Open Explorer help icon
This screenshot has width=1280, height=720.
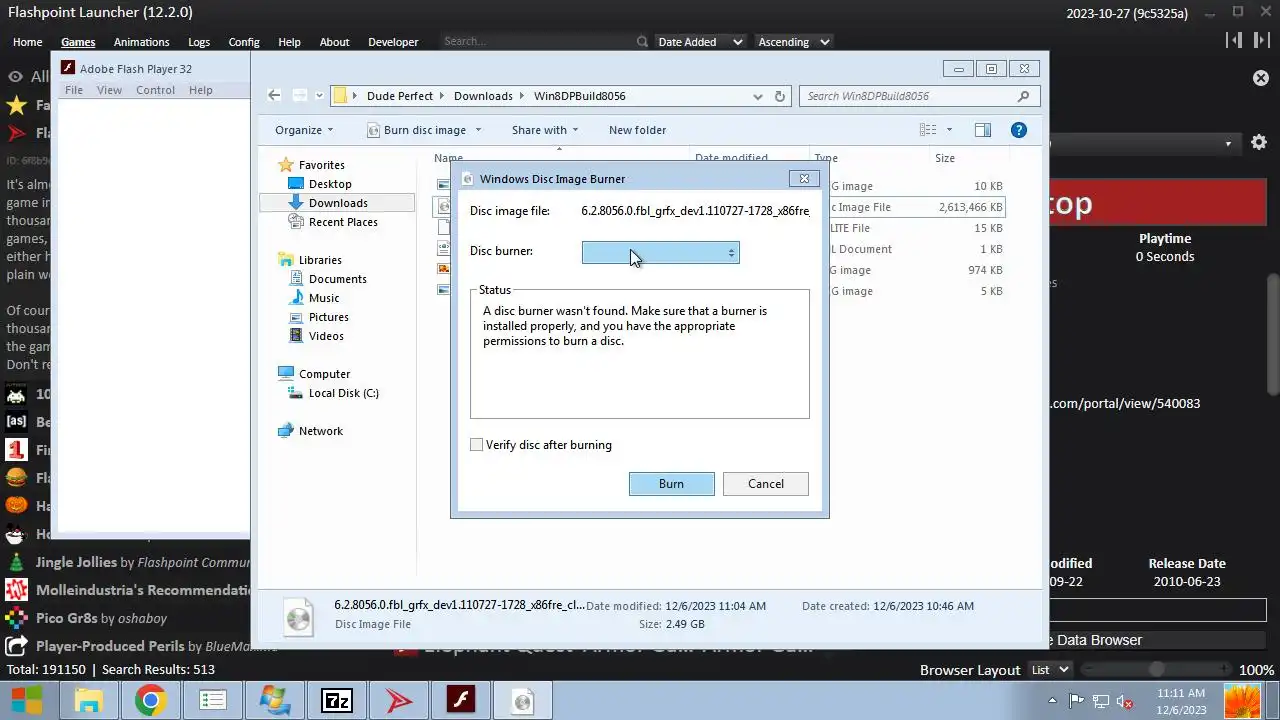[x=1019, y=130]
